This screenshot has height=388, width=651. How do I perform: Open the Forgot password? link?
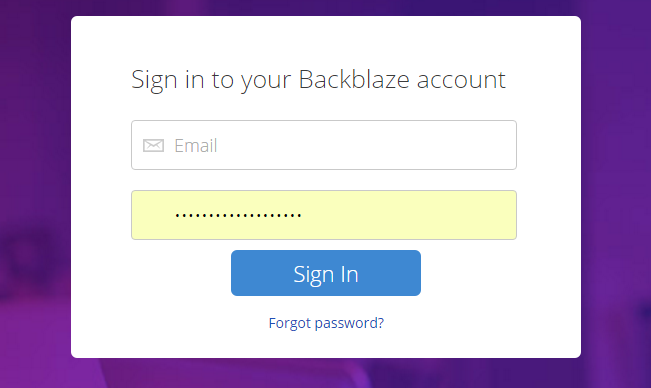coord(326,323)
